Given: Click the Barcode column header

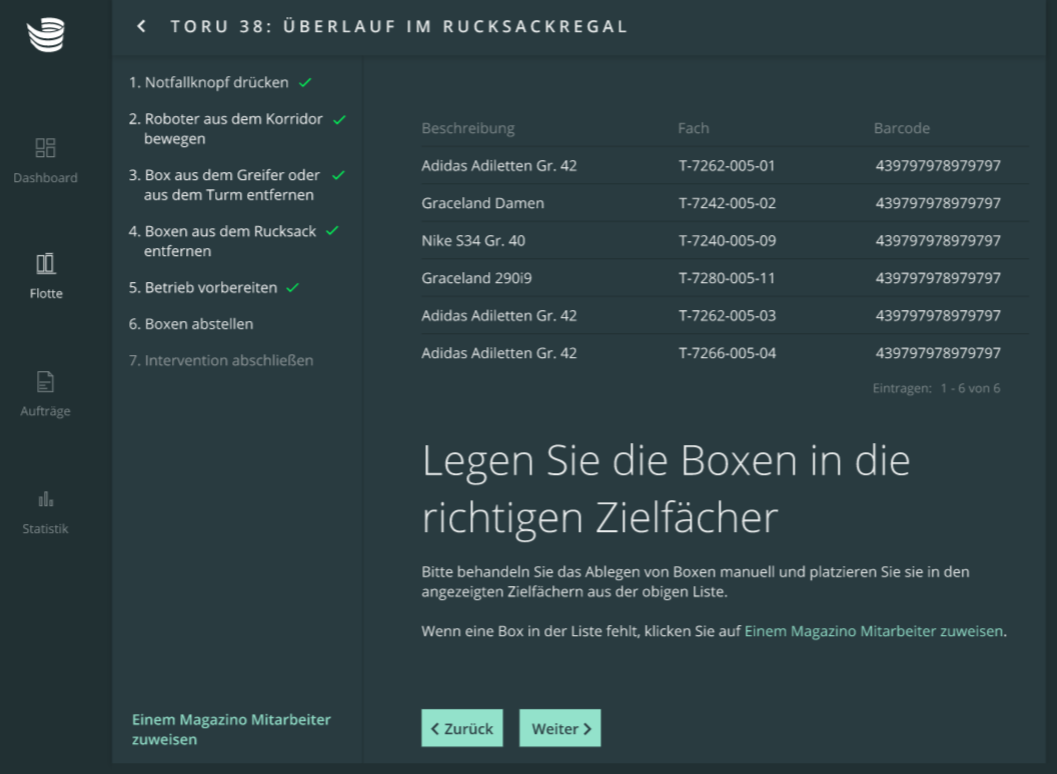Looking at the screenshot, I should coord(901,128).
